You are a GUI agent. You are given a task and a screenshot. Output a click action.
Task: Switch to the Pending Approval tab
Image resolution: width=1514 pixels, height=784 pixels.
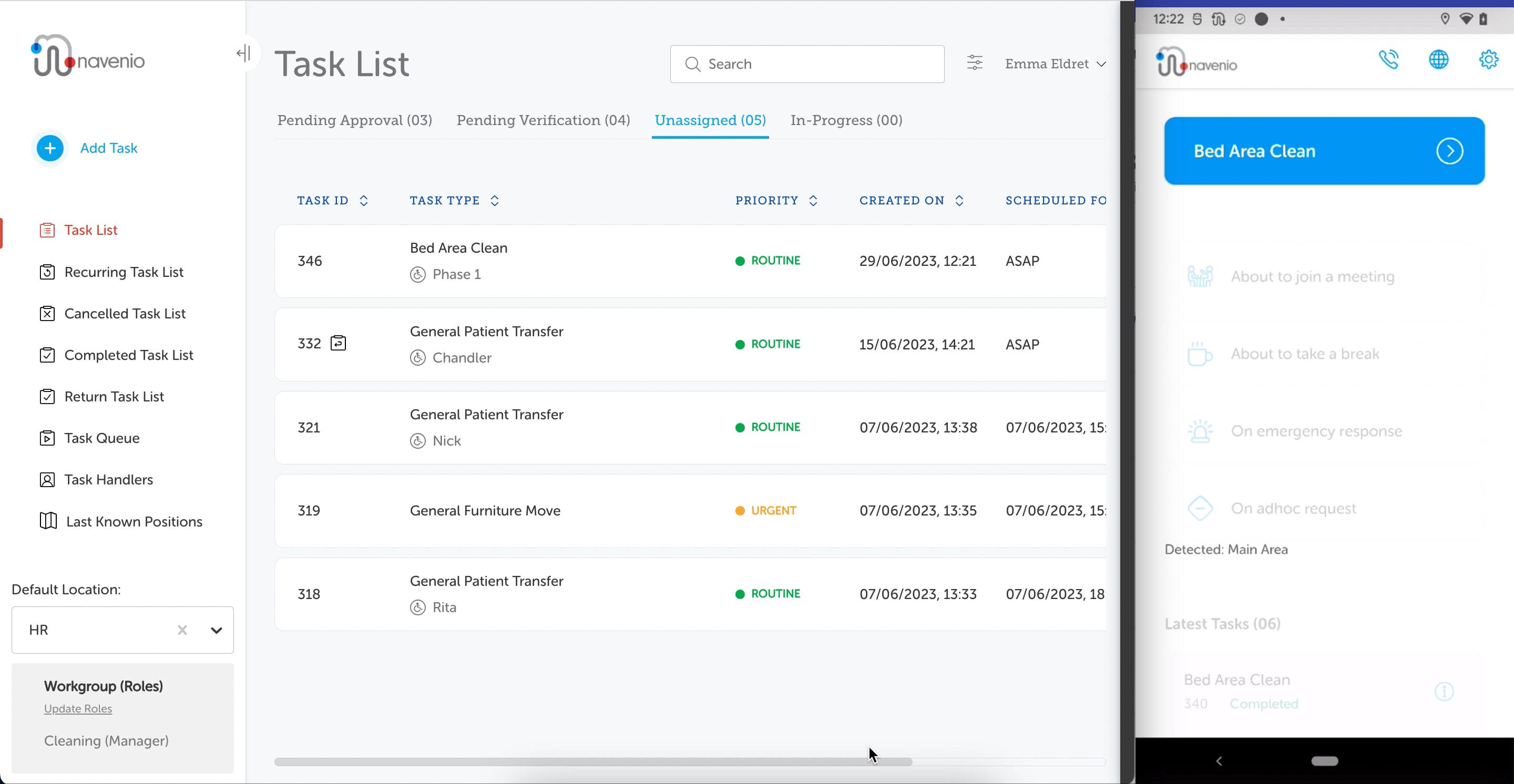tap(354, 120)
